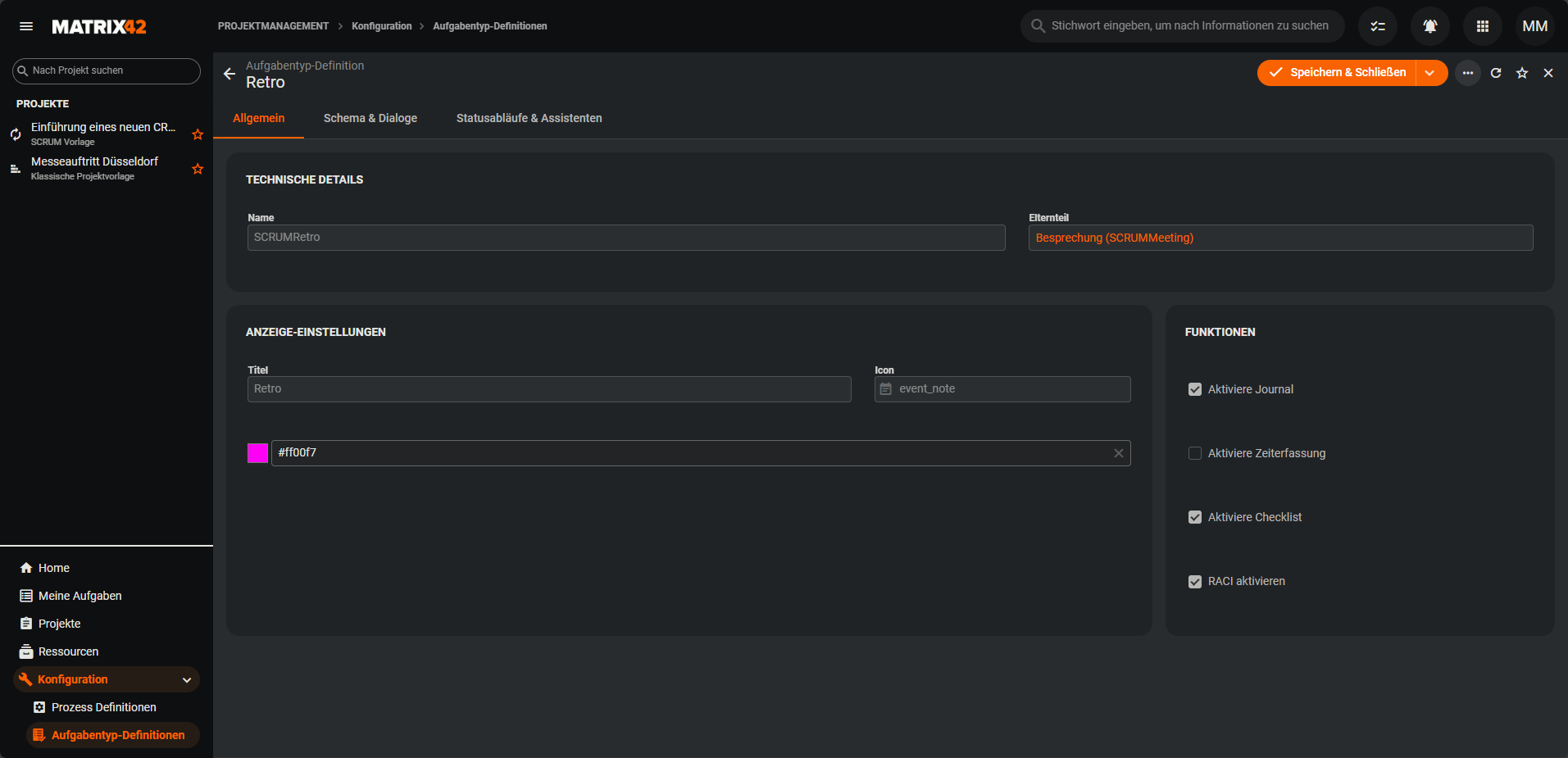Switch to the Schema & Dialoge tab
This screenshot has height=758, width=1568.
pyautogui.click(x=370, y=118)
